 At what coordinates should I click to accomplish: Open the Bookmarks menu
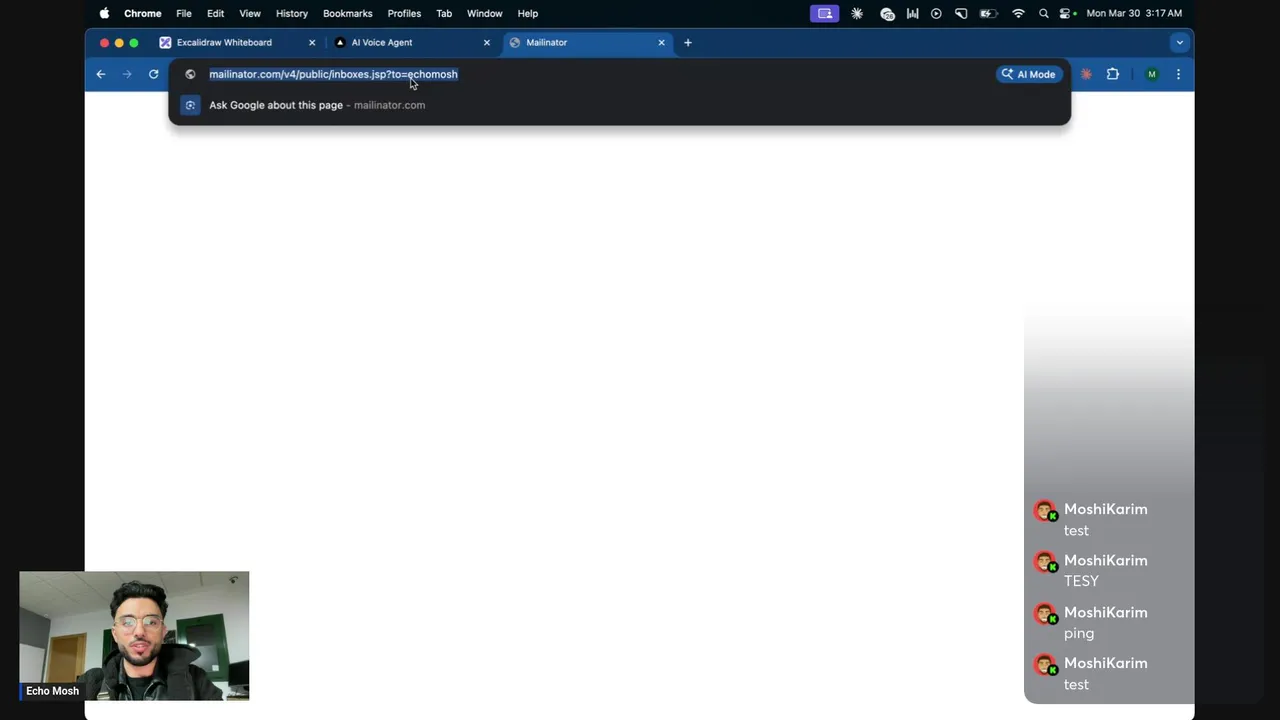[347, 13]
